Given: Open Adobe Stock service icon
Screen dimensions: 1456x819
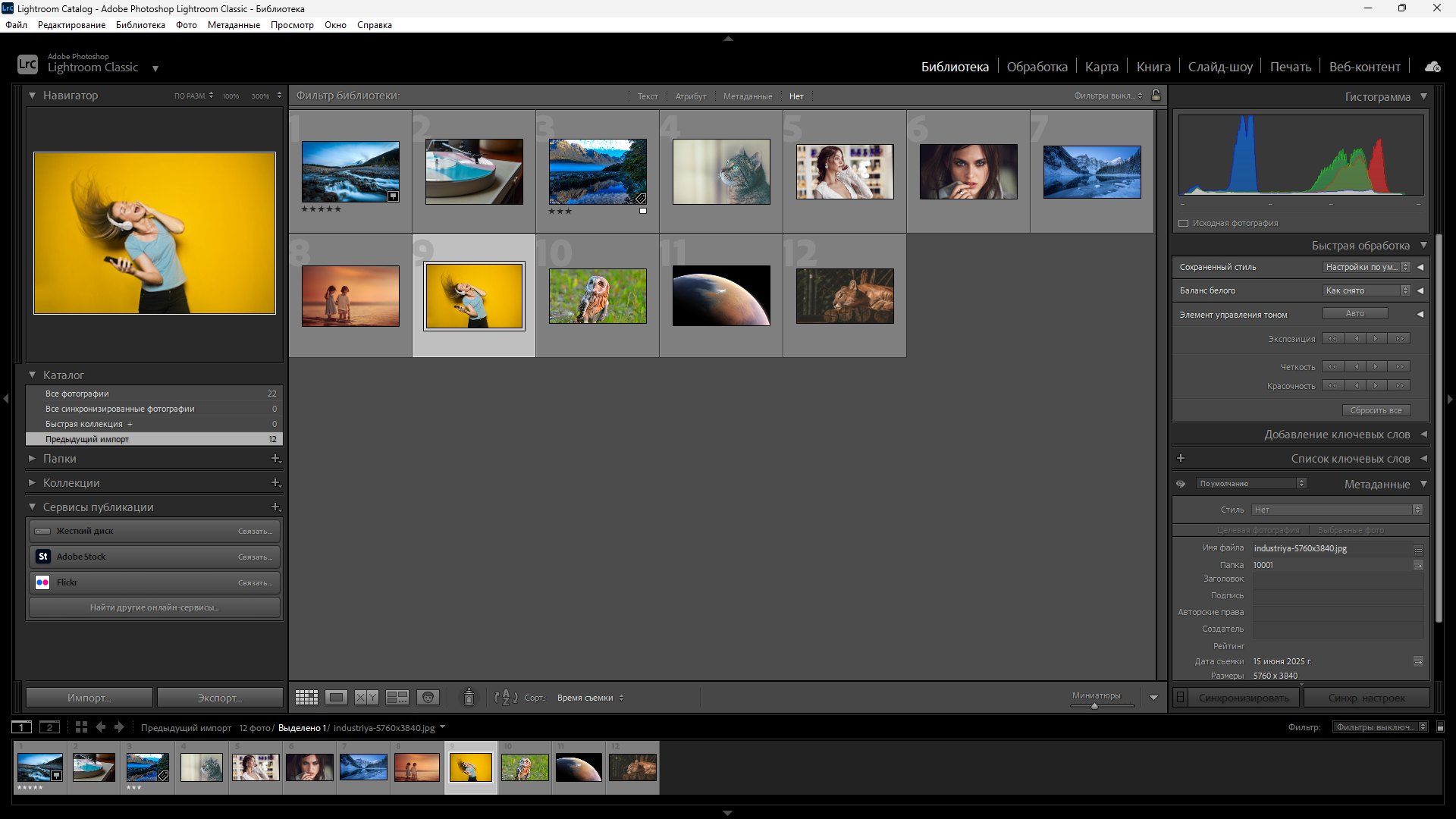Looking at the screenshot, I should 43,557.
